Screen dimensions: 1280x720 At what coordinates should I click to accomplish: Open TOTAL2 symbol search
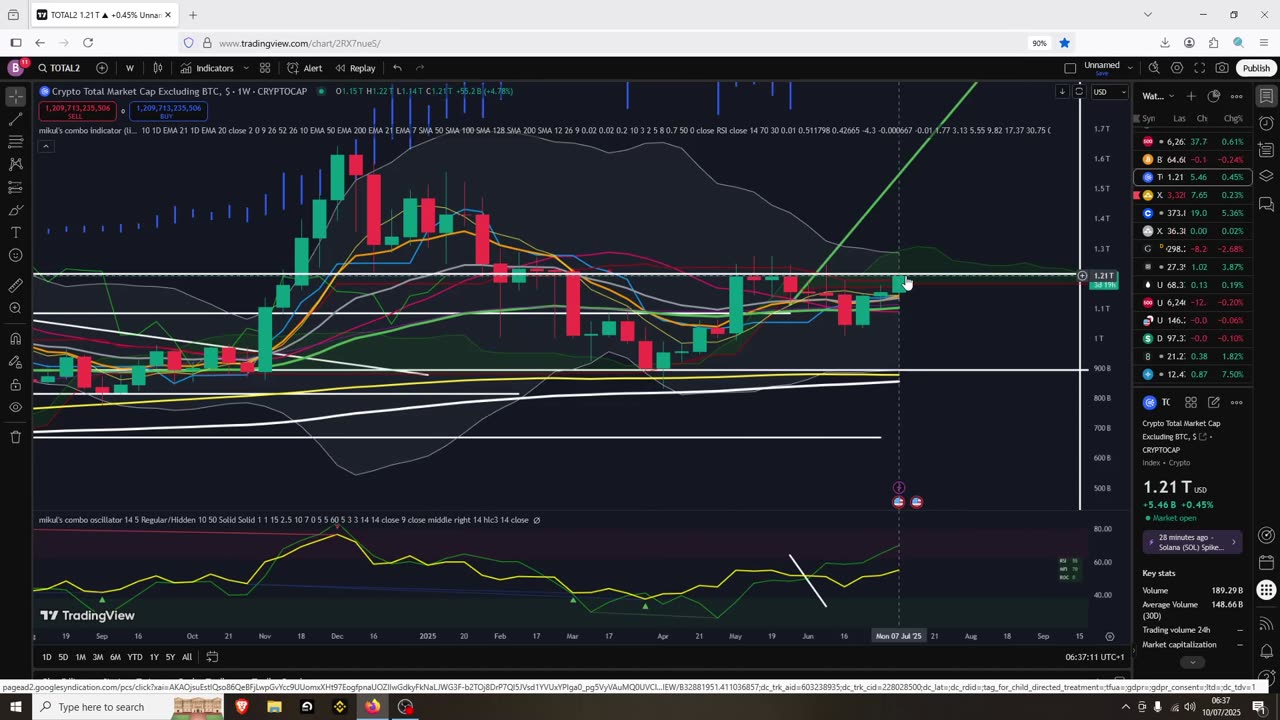point(59,68)
